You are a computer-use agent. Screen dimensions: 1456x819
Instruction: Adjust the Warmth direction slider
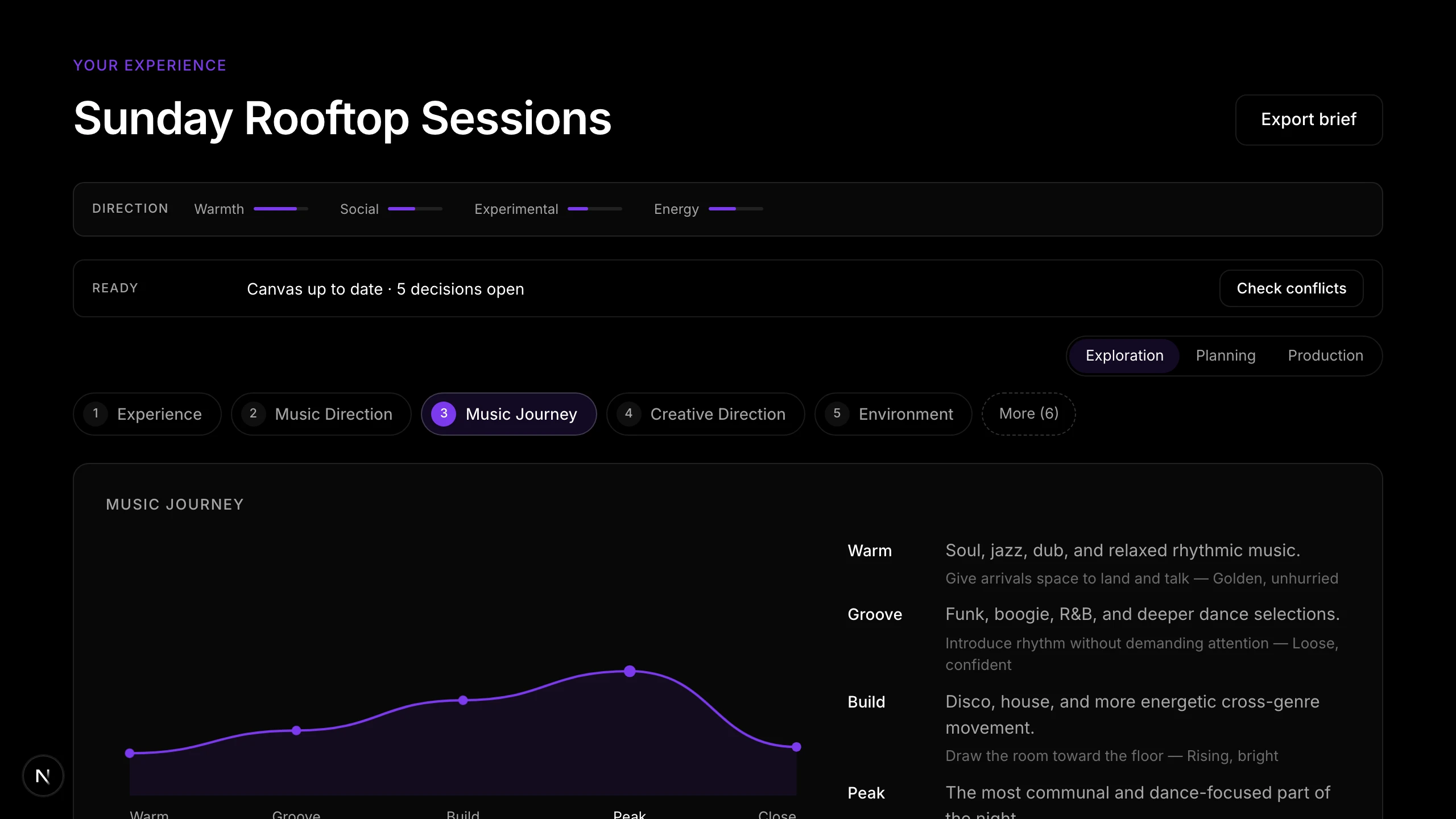(281, 209)
